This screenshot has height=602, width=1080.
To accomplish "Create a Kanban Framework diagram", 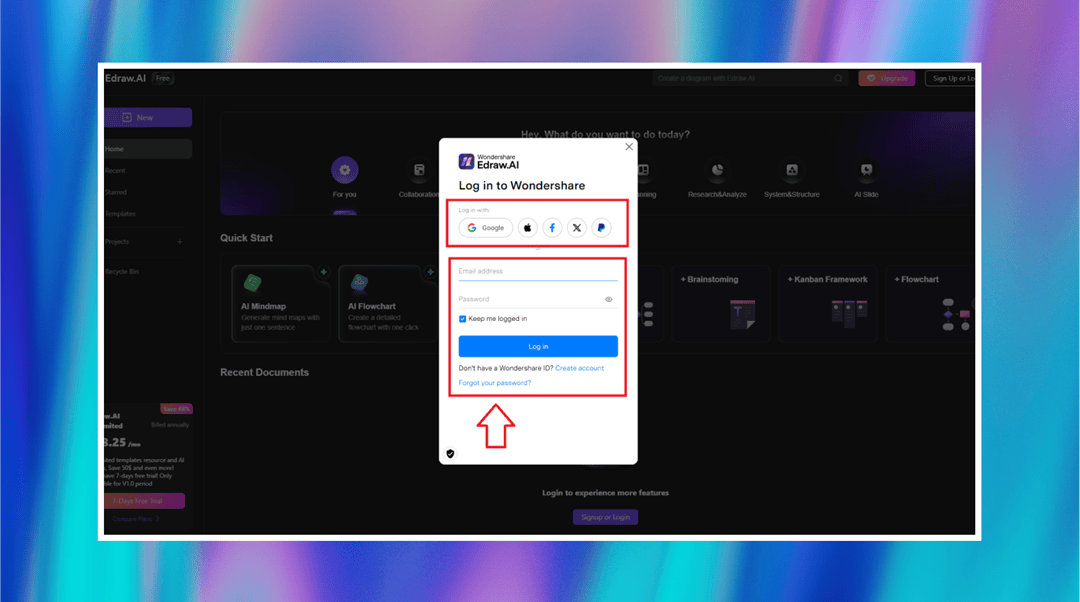I will pyautogui.click(x=828, y=304).
